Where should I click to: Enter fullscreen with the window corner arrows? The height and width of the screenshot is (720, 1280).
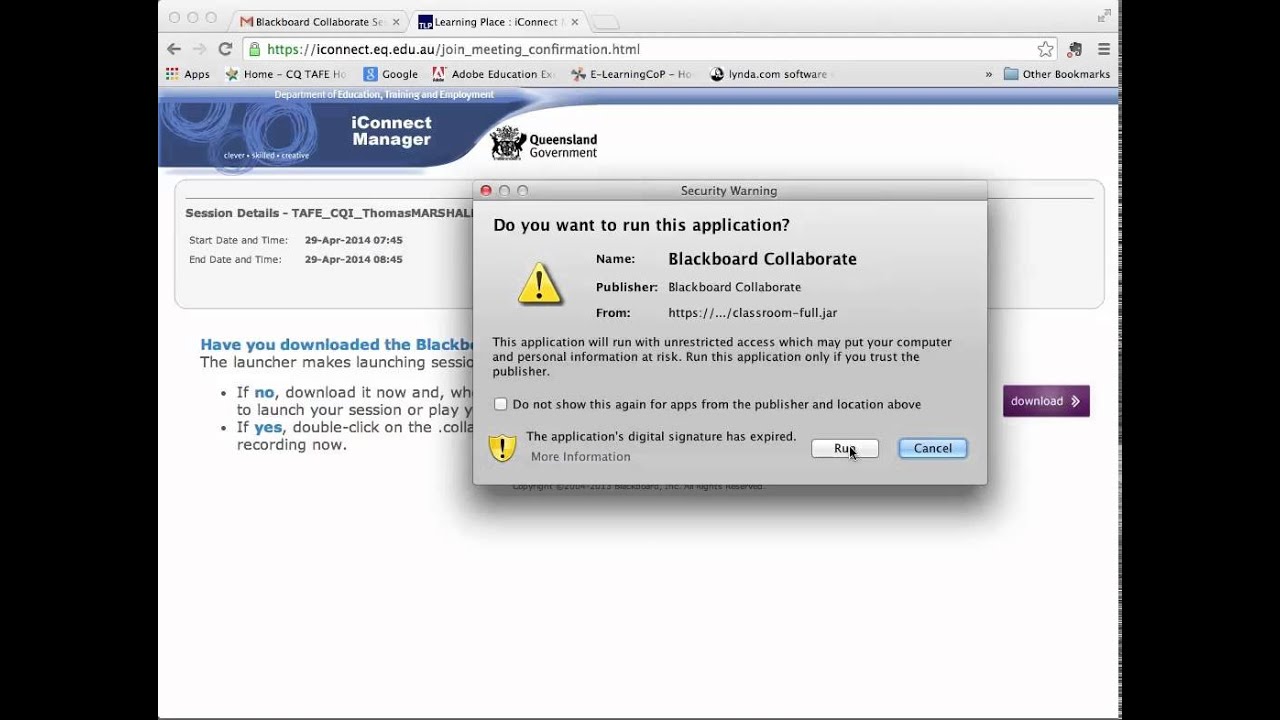(x=1104, y=16)
